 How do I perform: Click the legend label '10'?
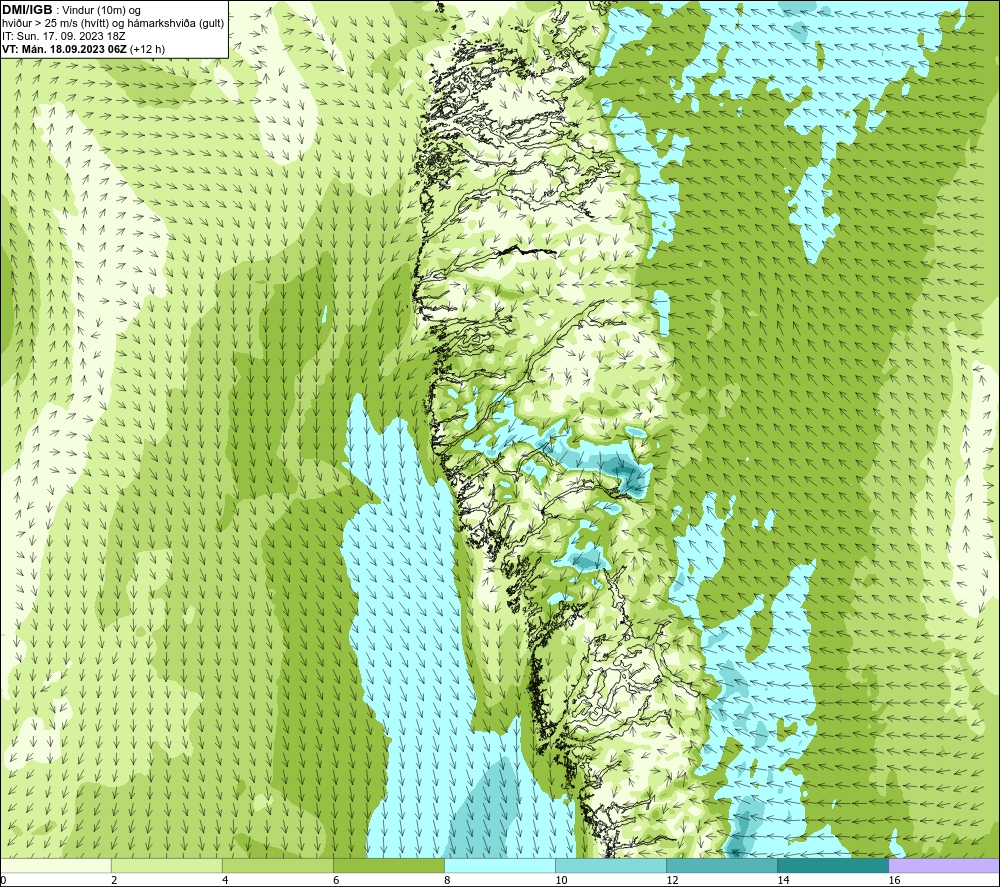[561, 881]
